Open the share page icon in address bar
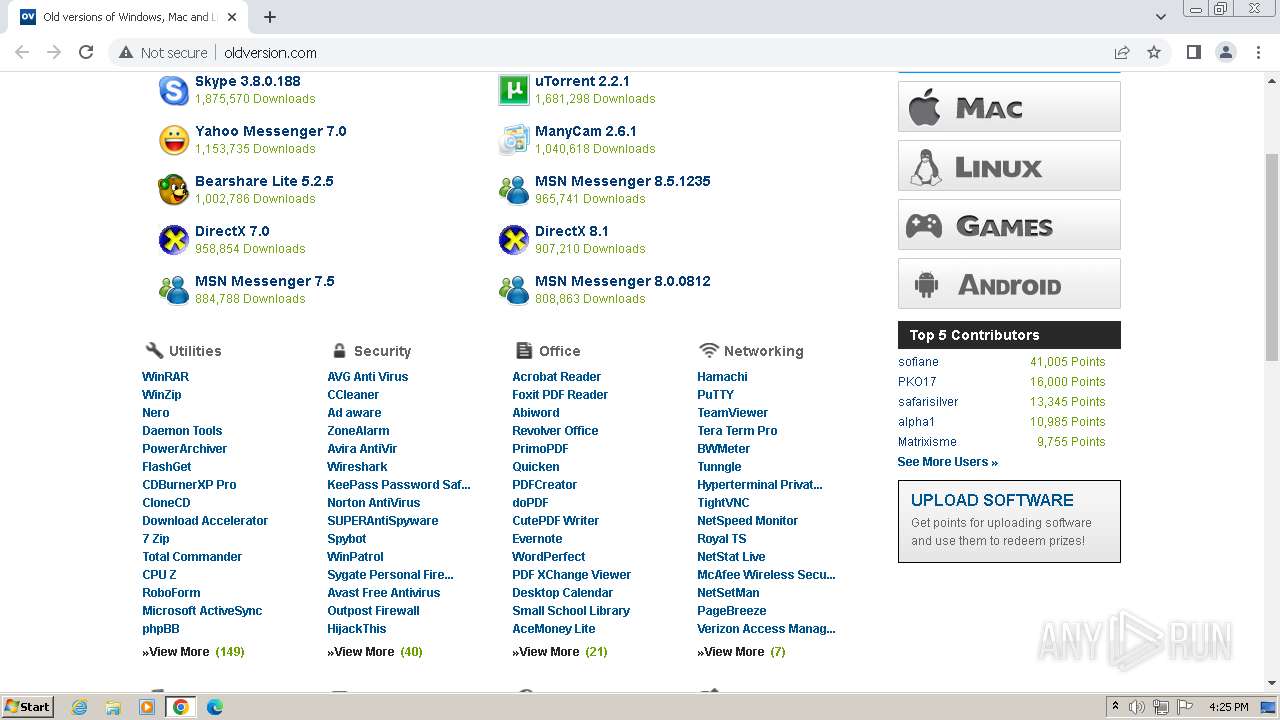The image size is (1280, 720). click(x=1122, y=52)
